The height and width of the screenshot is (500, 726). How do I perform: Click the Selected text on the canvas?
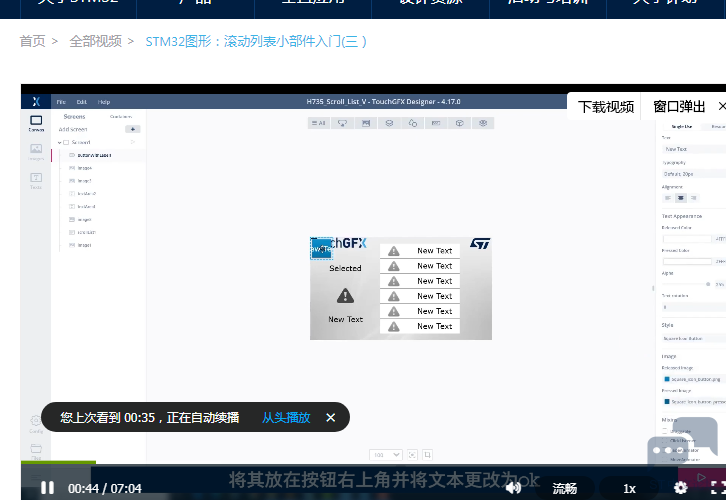[345, 268]
